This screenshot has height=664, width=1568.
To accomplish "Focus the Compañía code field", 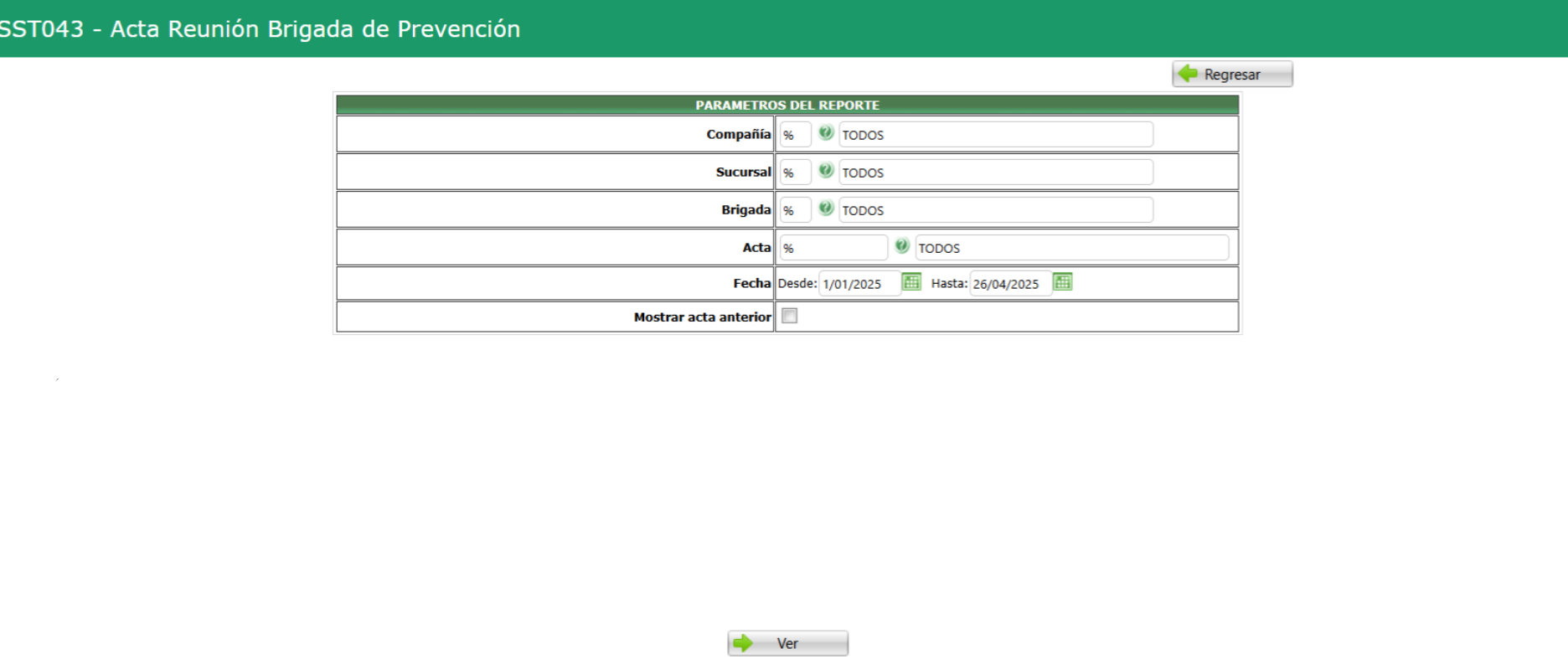I will (x=795, y=135).
